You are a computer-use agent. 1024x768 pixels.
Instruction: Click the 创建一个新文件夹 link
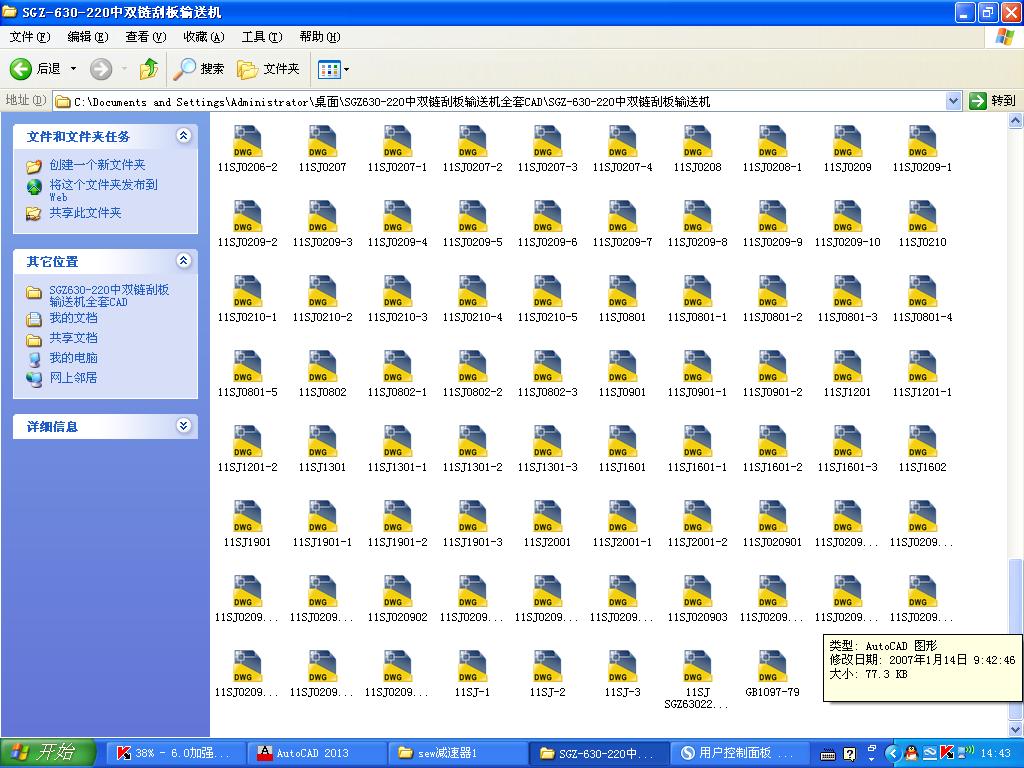[97, 165]
